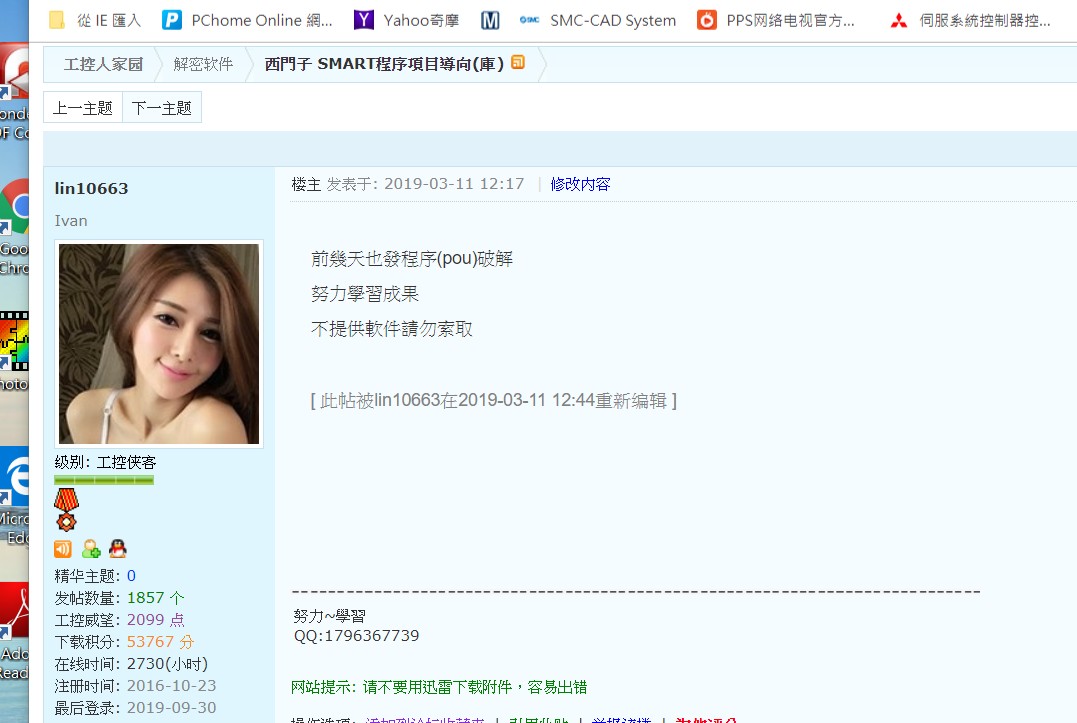Go to 解密软件 breadcrumb section
The width and height of the screenshot is (1077, 723).
[x=203, y=64]
